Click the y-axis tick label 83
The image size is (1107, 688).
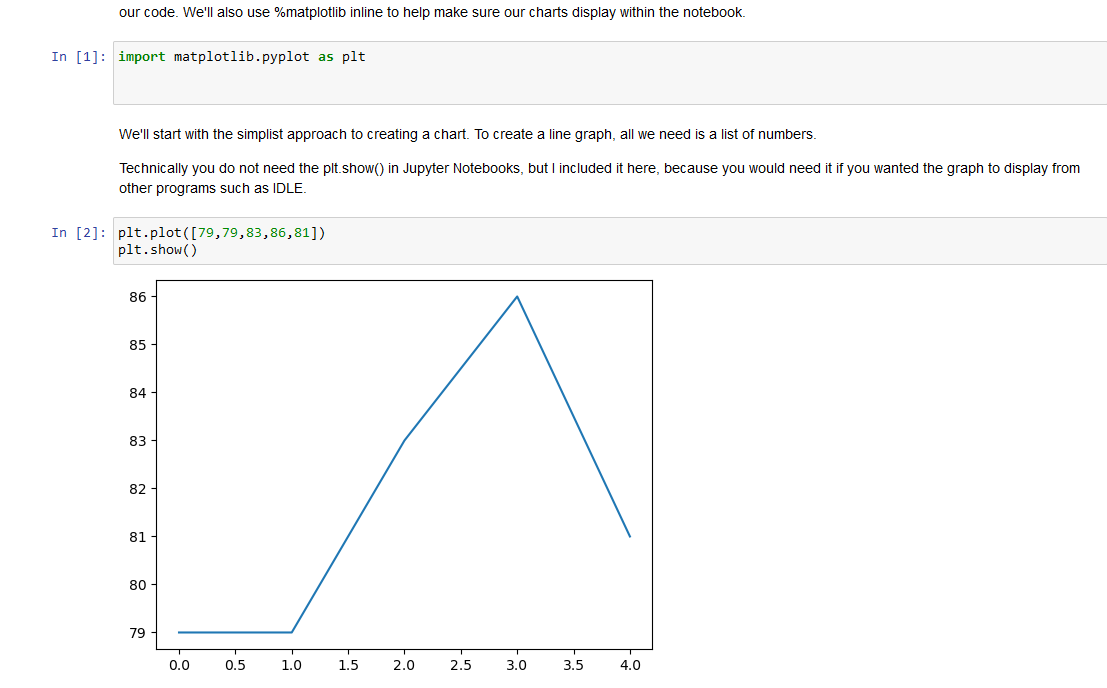click(x=137, y=441)
